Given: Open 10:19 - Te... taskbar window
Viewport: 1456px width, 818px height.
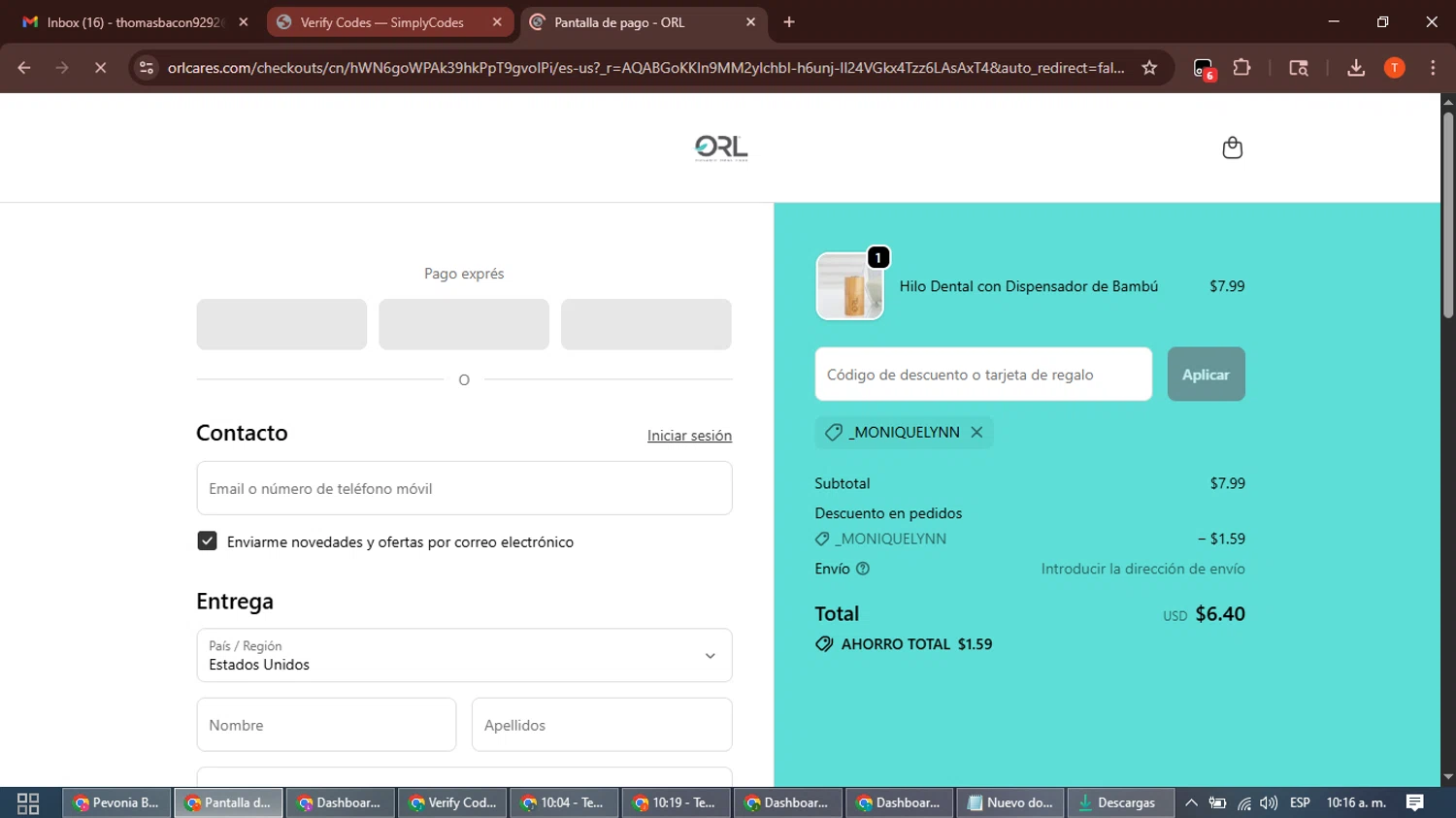Looking at the screenshot, I should [677, 803].
